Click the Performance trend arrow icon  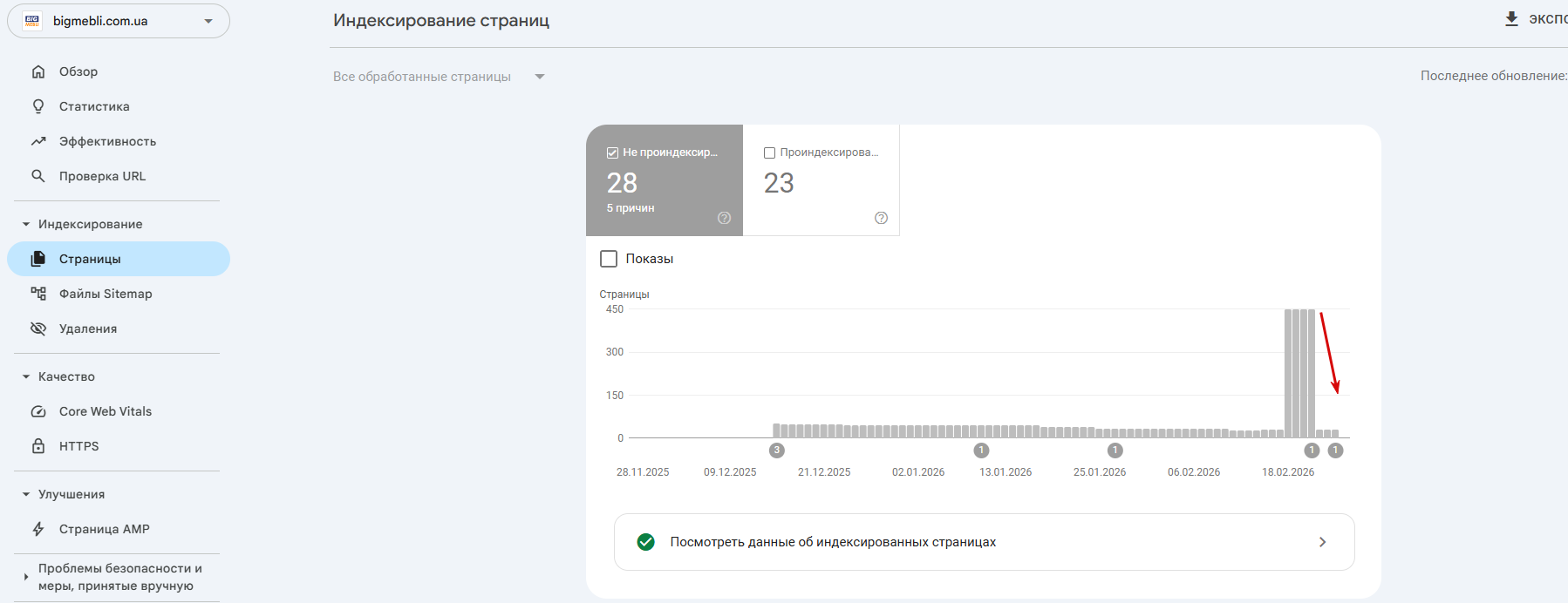38,141
